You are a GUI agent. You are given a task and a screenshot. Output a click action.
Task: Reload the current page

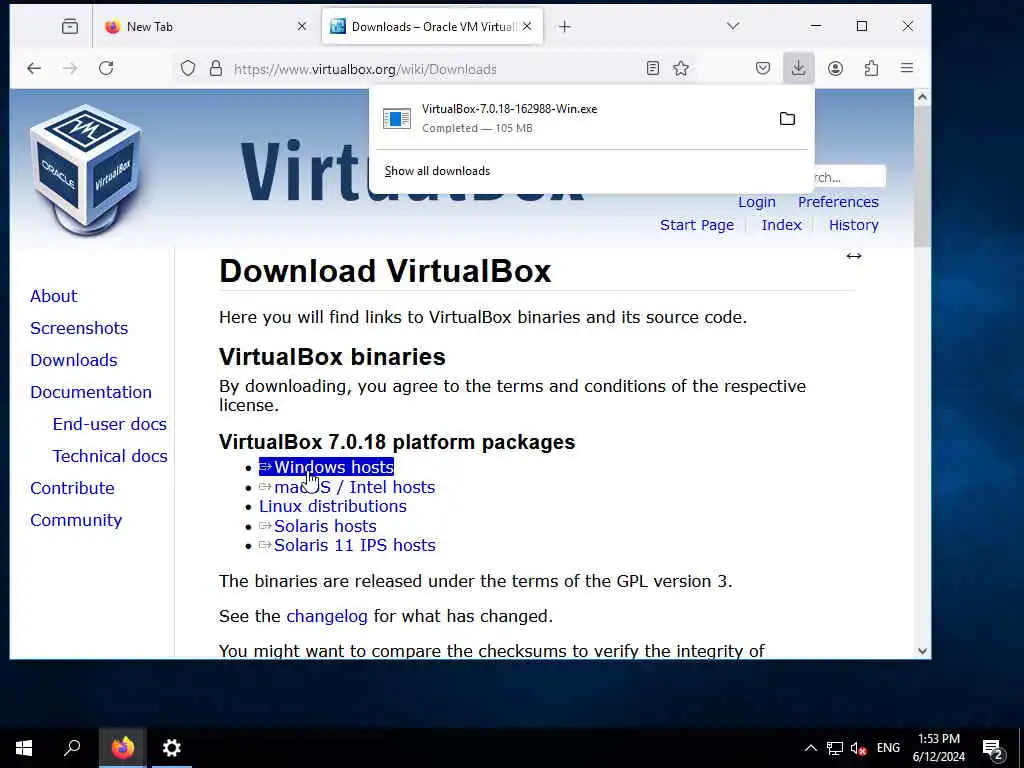(x=106, y=69)
